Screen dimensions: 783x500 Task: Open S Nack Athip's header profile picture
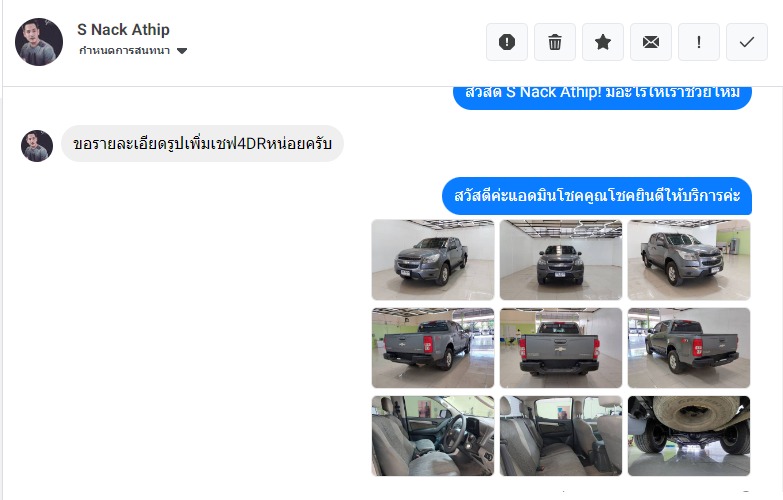39,42
